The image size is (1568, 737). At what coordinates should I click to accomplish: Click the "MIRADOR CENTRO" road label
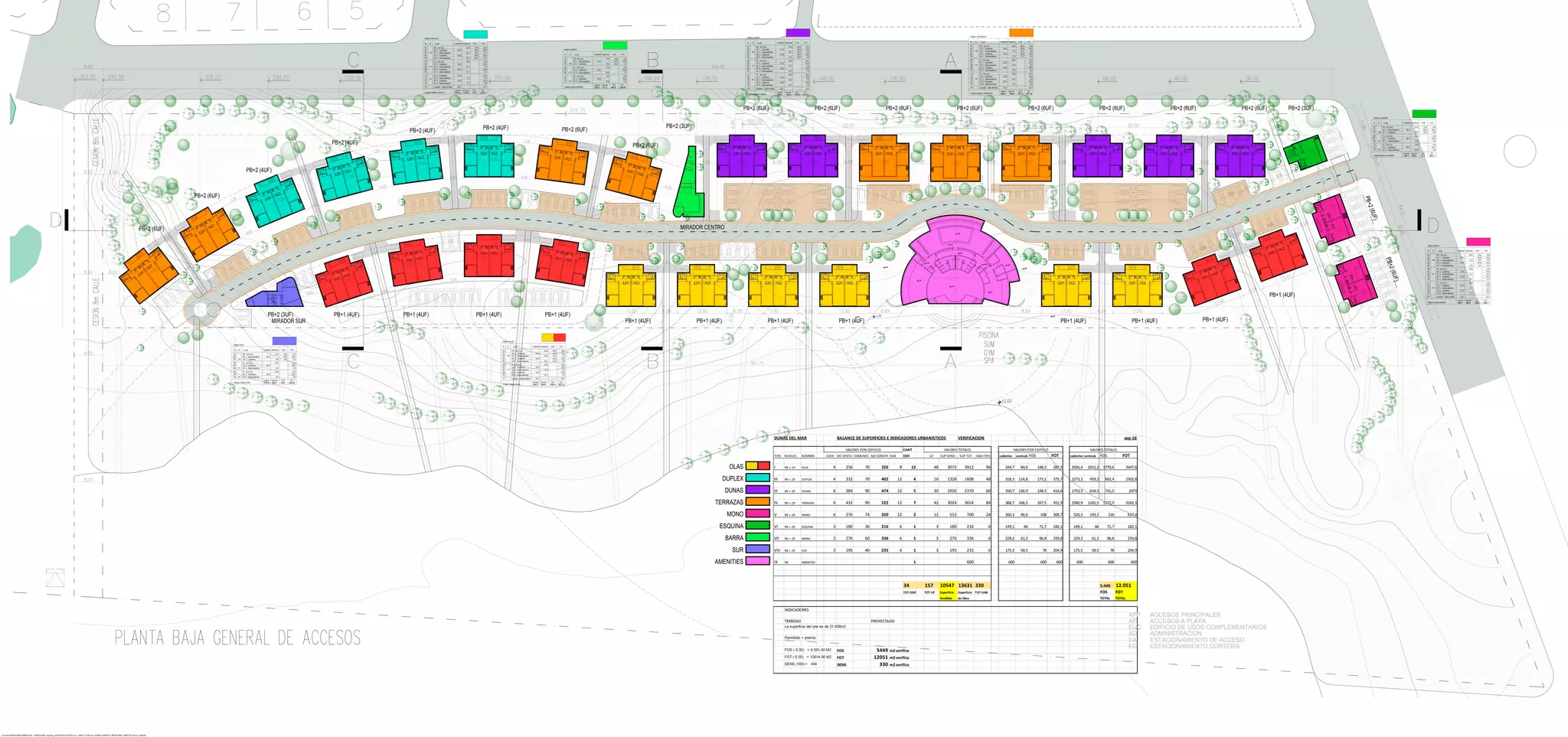(702, 227)
